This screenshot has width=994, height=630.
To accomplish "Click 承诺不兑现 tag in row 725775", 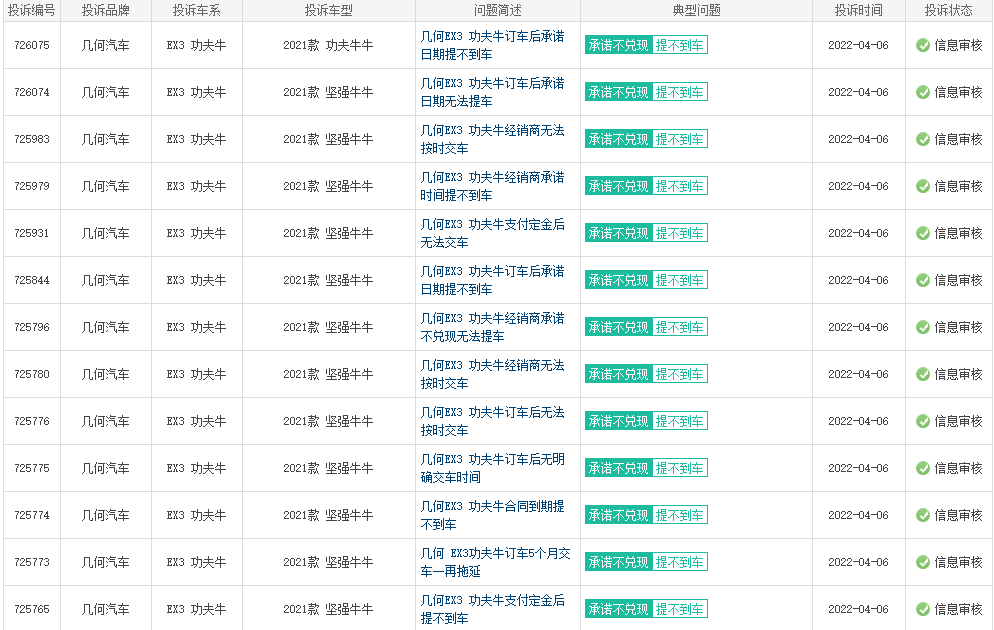I will [x=618, y=468].
